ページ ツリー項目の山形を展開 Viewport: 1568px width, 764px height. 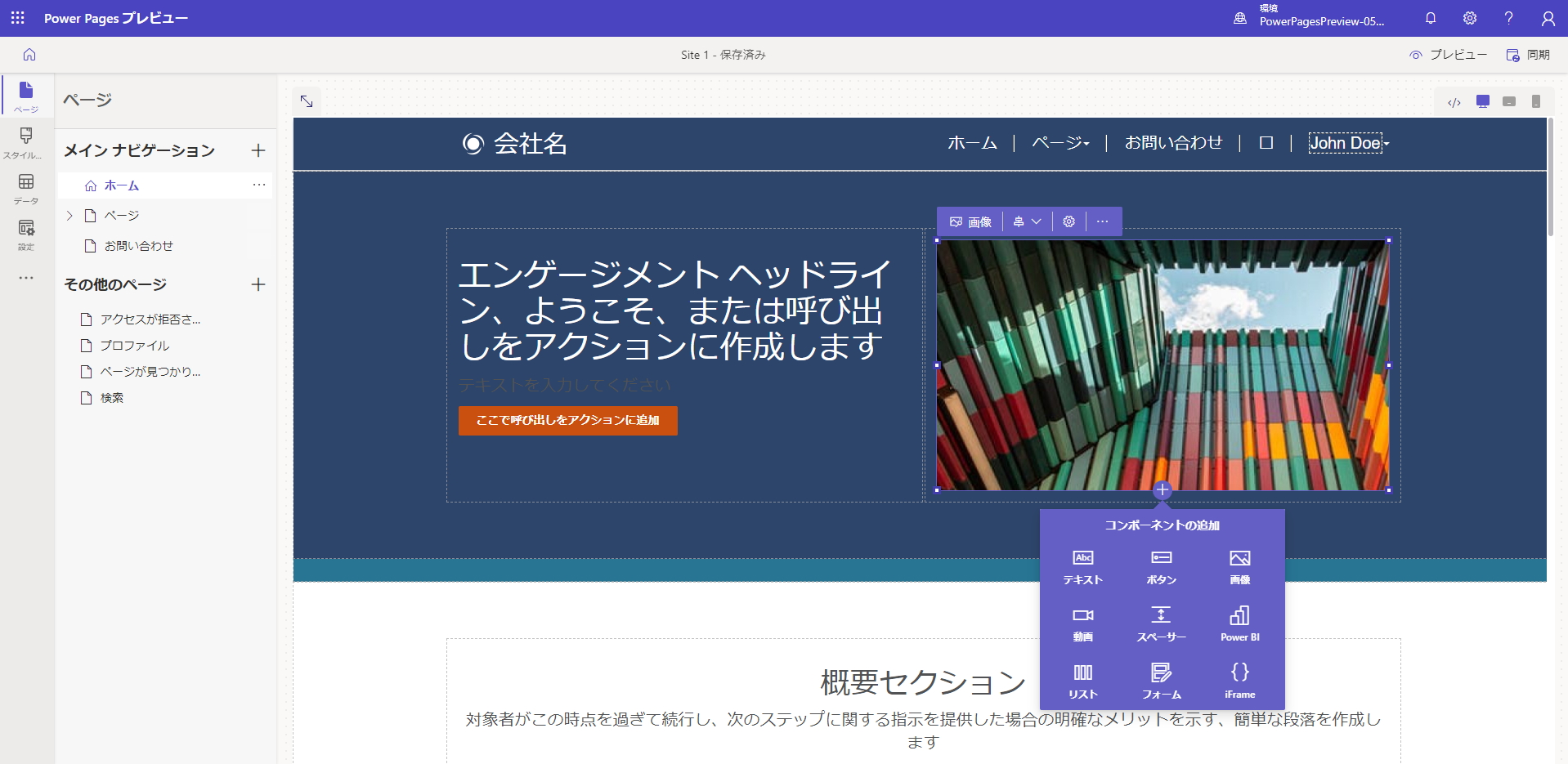click(69, 215)
